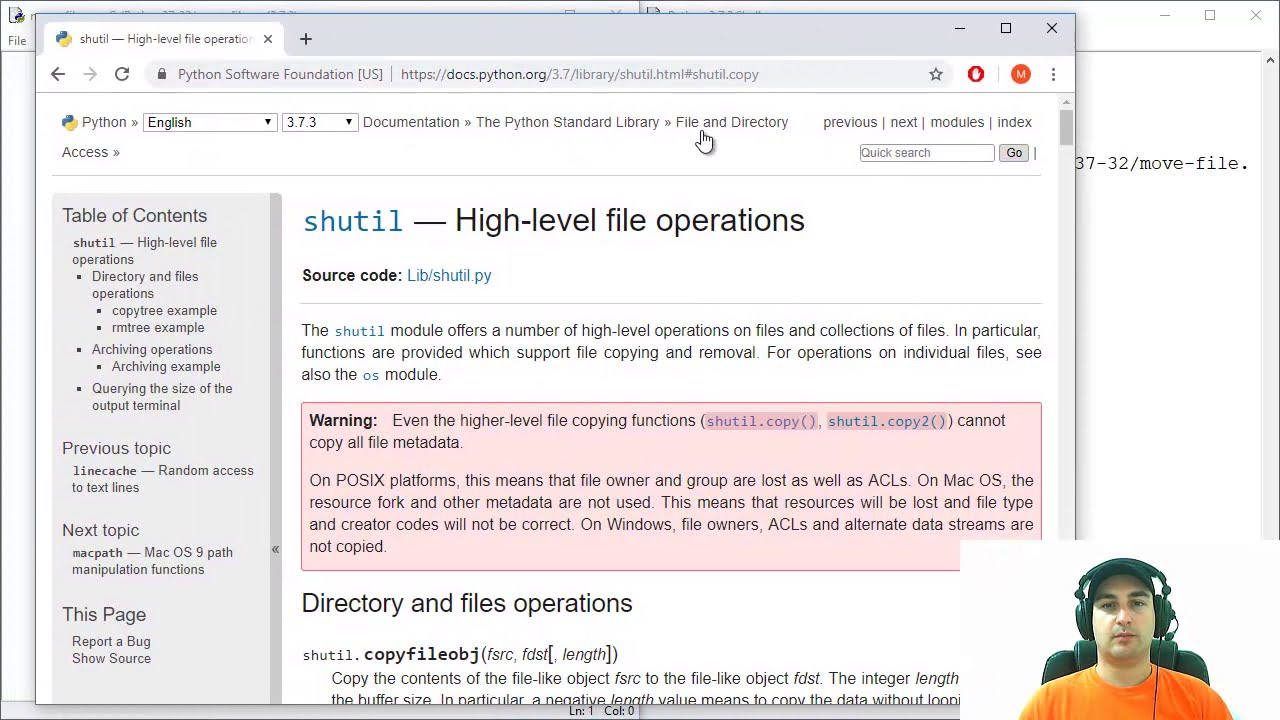Open the profile avatar M
Viewport: 1280px width, 720px height.
pos(1020,74)
